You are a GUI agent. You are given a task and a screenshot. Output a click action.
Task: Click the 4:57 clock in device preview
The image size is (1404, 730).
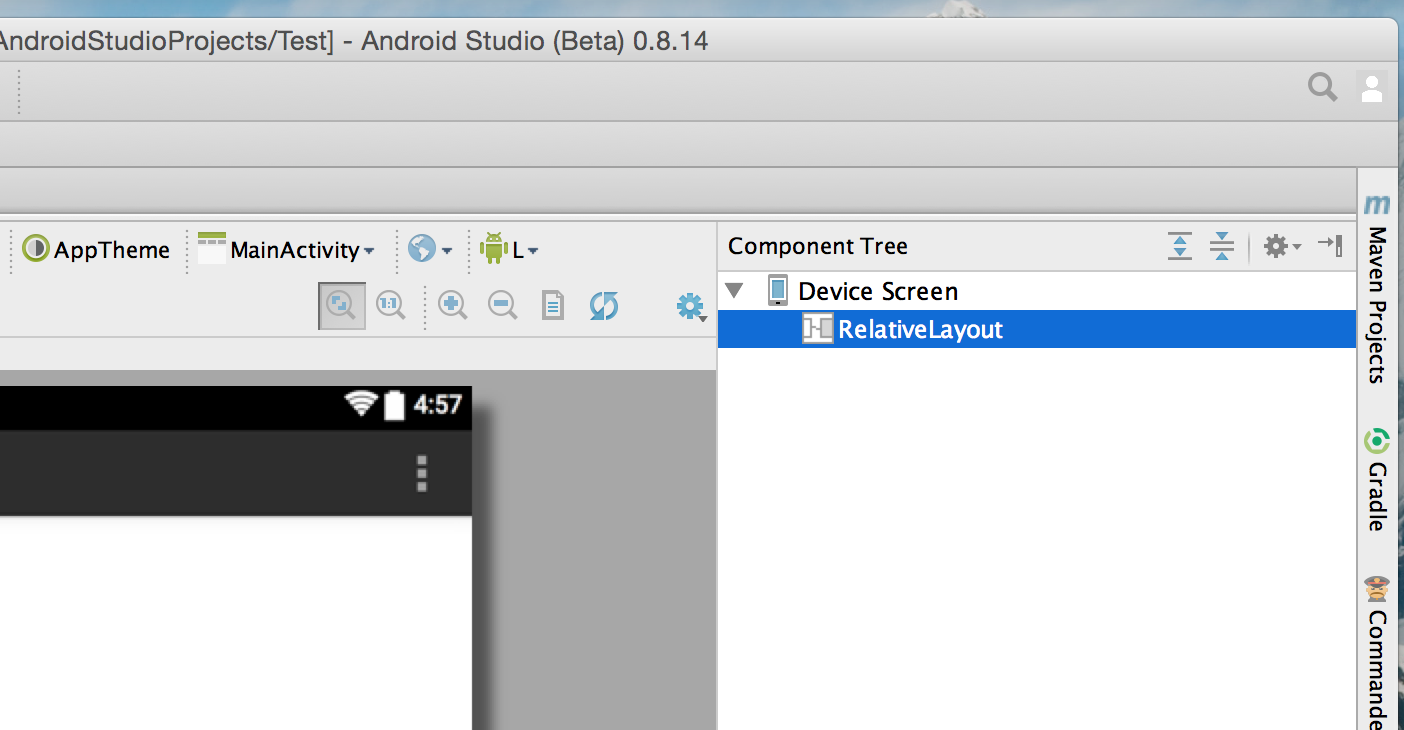coord(437,405)
